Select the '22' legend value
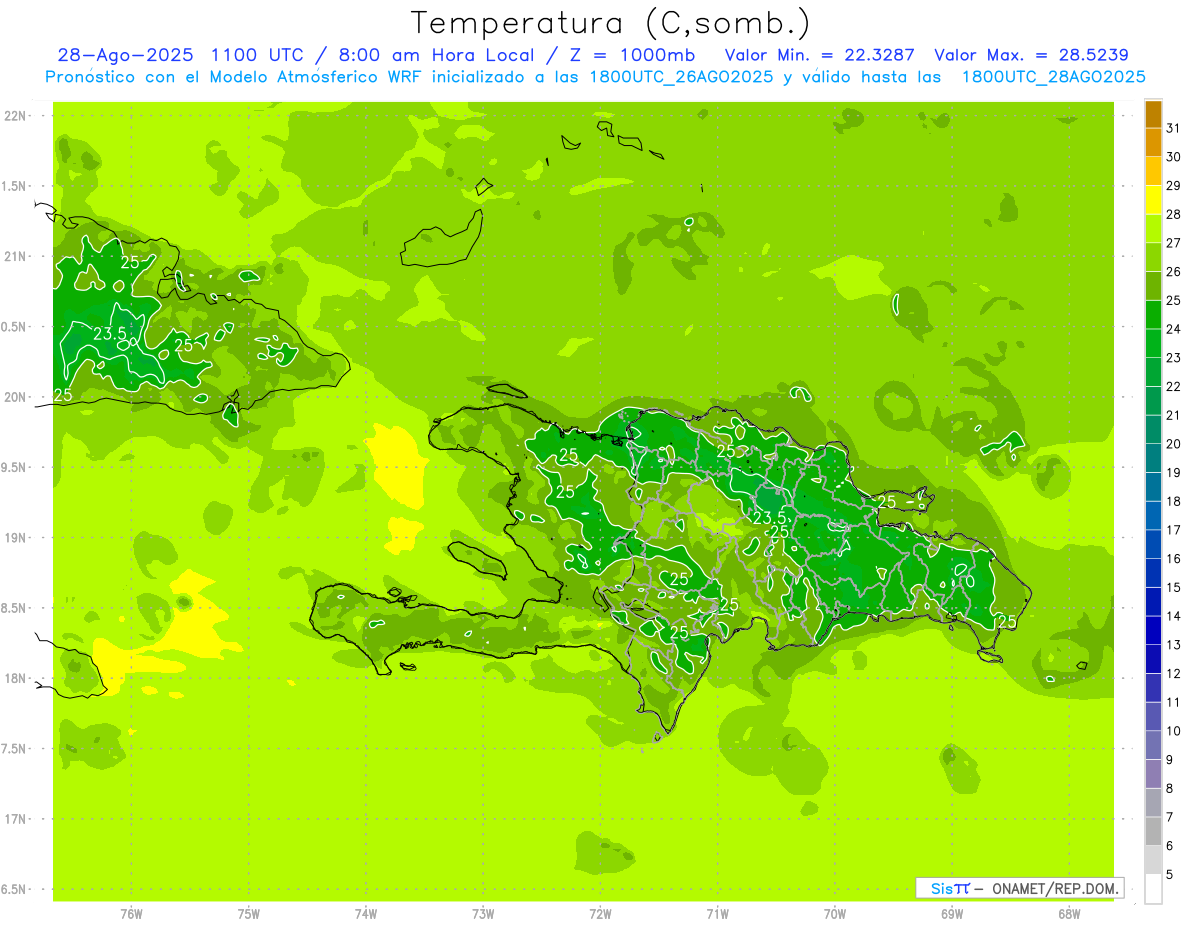Viewport: 1200px width, 927px height. pyautogui.click(x=1173, y=386)
